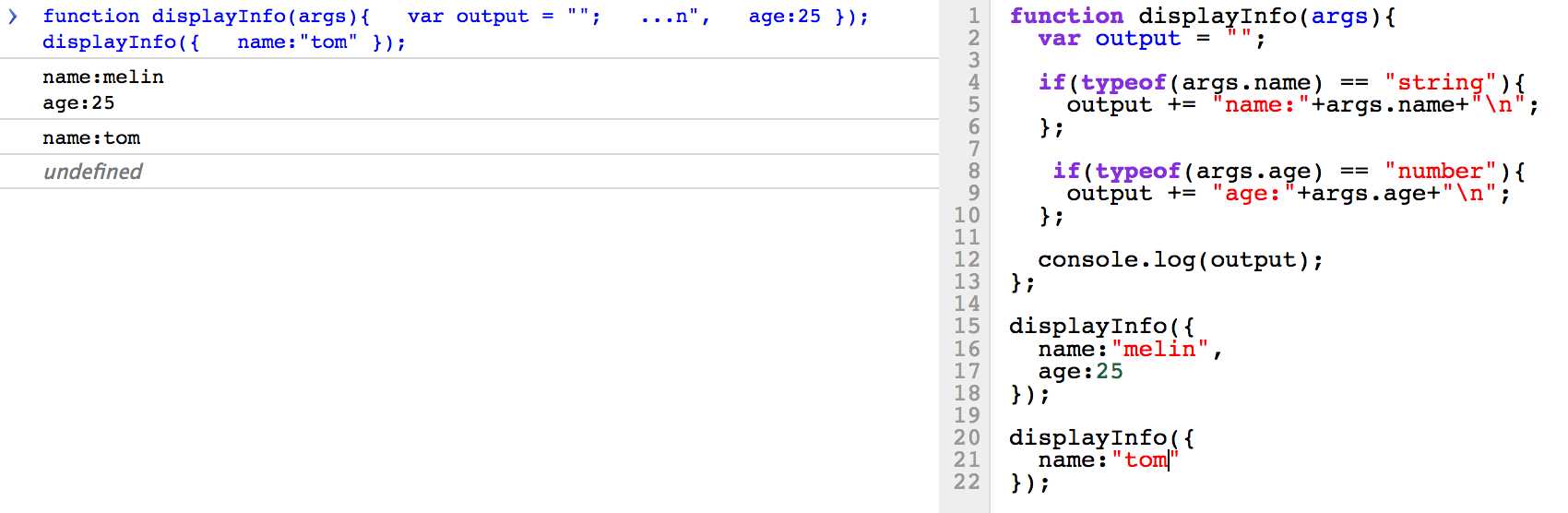Click line number 22 in the editor gutter

[967, 482]
